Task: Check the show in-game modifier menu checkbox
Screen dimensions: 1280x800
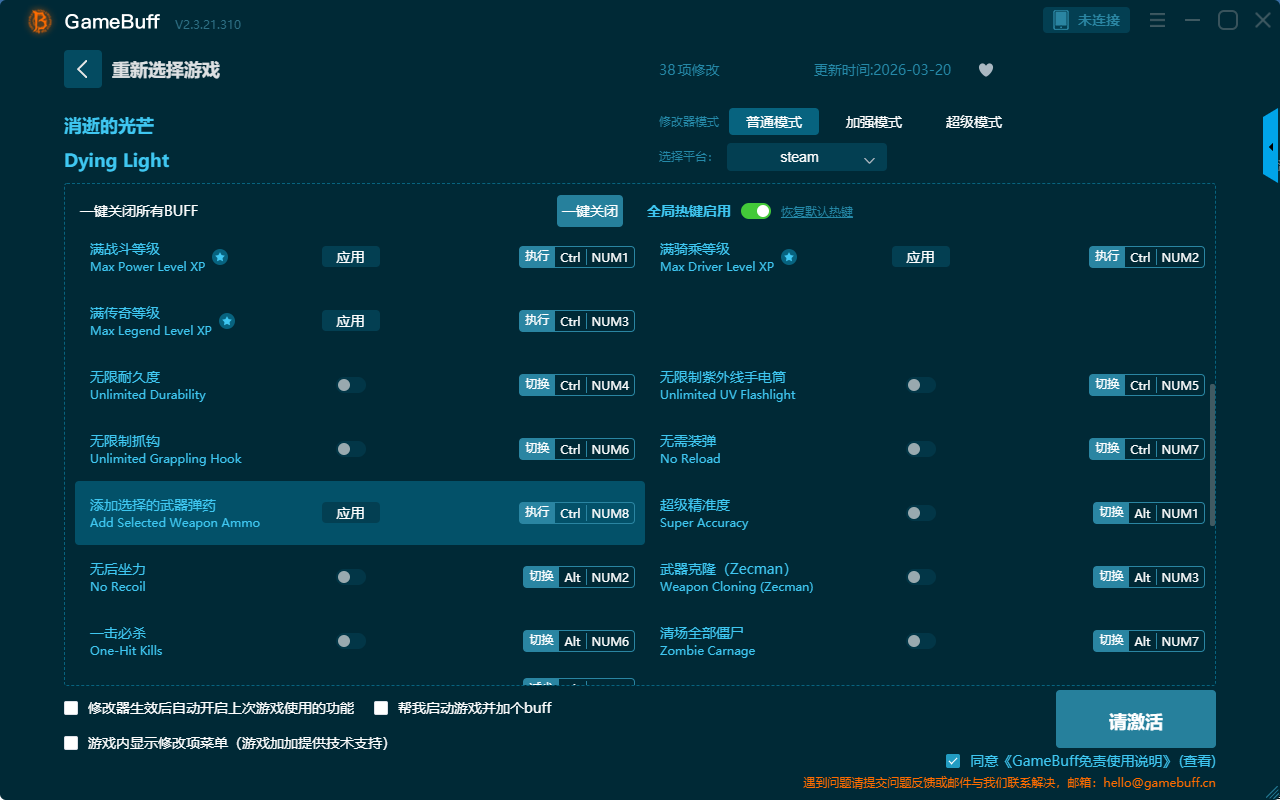Action: pos(71,743)
